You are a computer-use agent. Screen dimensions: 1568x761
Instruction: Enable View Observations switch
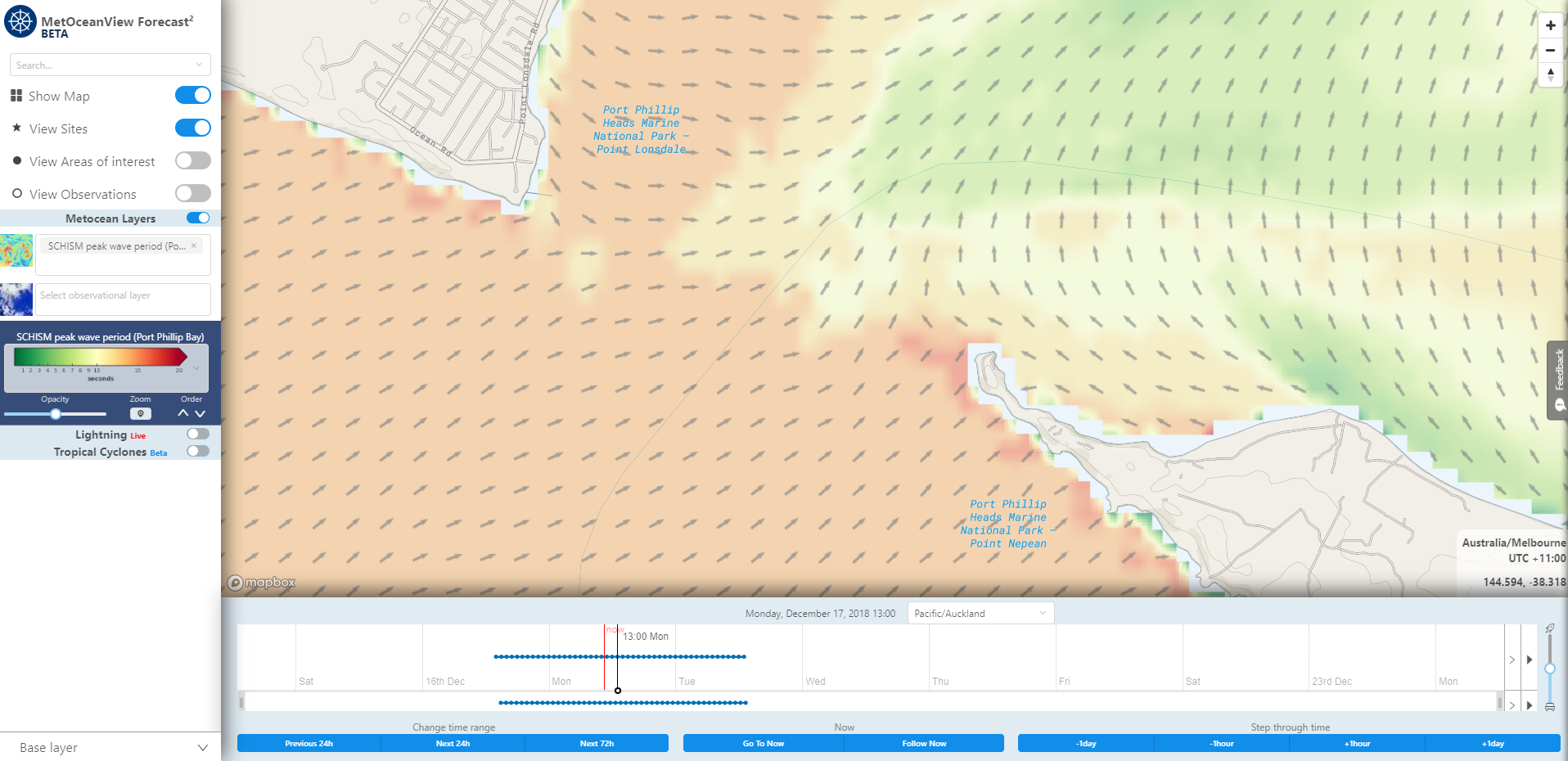click(193, 193)
